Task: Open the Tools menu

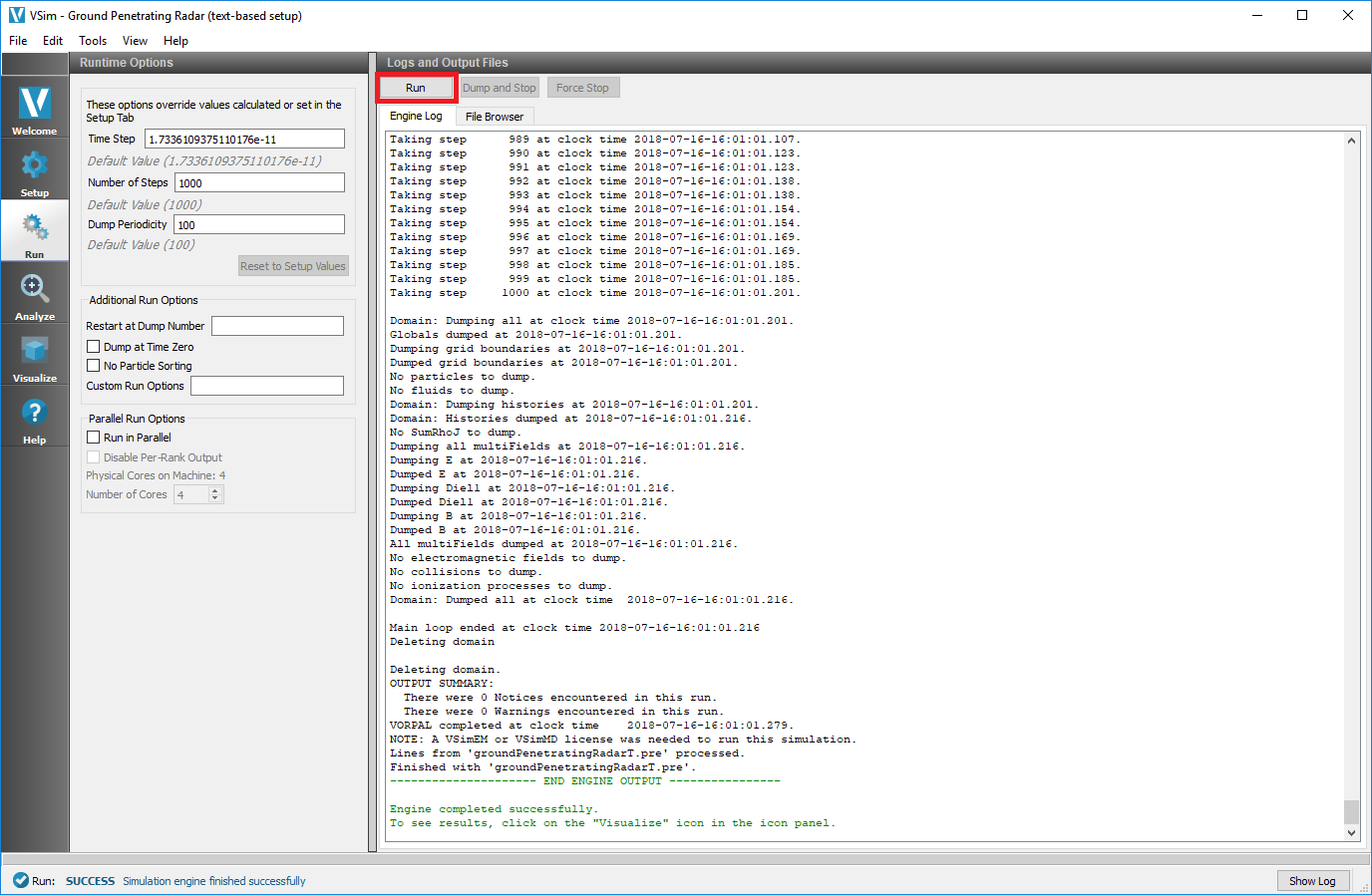Action: (x=93, y=41)
